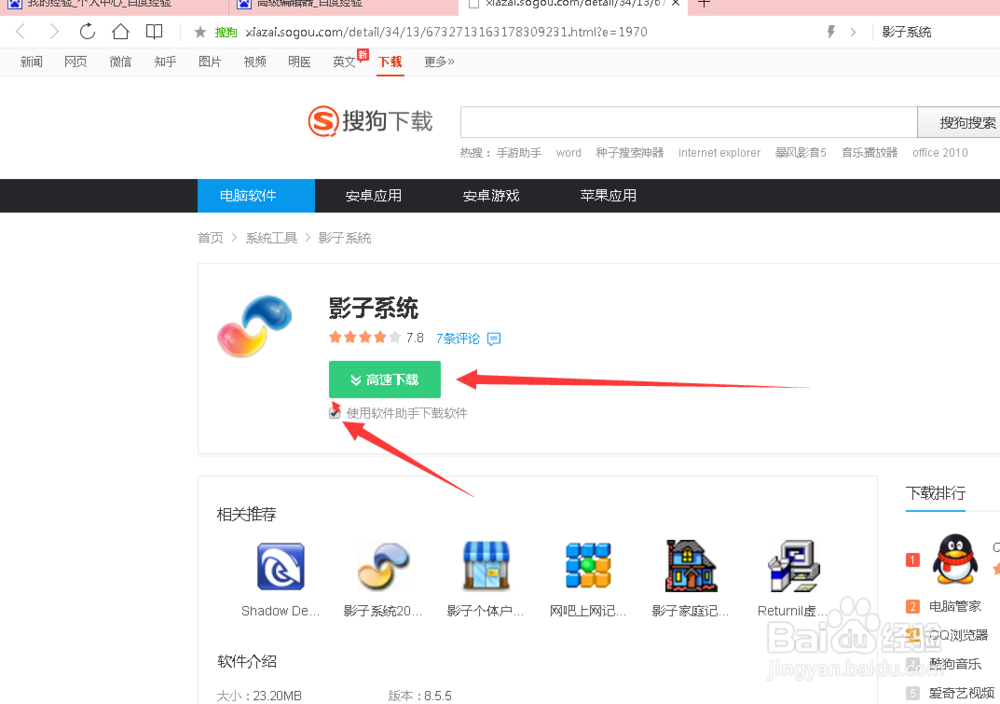Image resolution: width=1000 pixels, height=704 pixels.
Task: Select the 安卓应用 navigation tab
Action: coord(374,195)
